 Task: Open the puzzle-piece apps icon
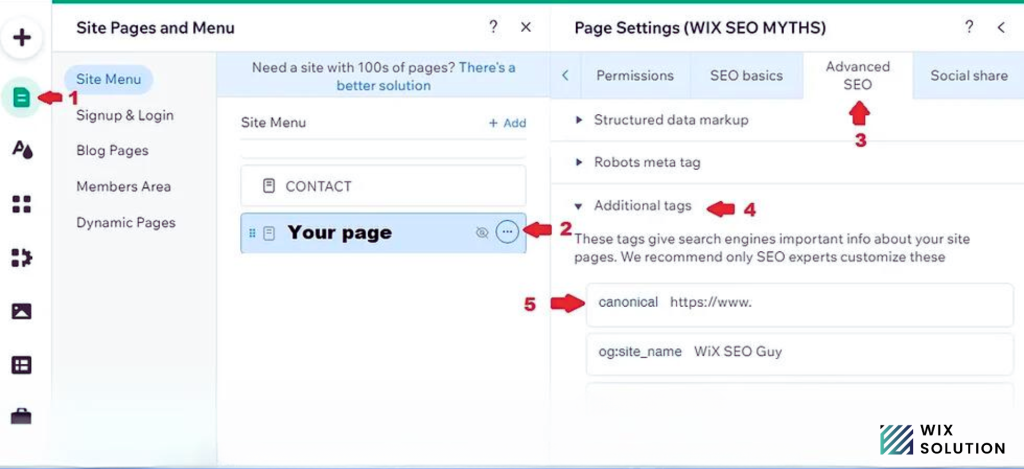pos(22,257)
